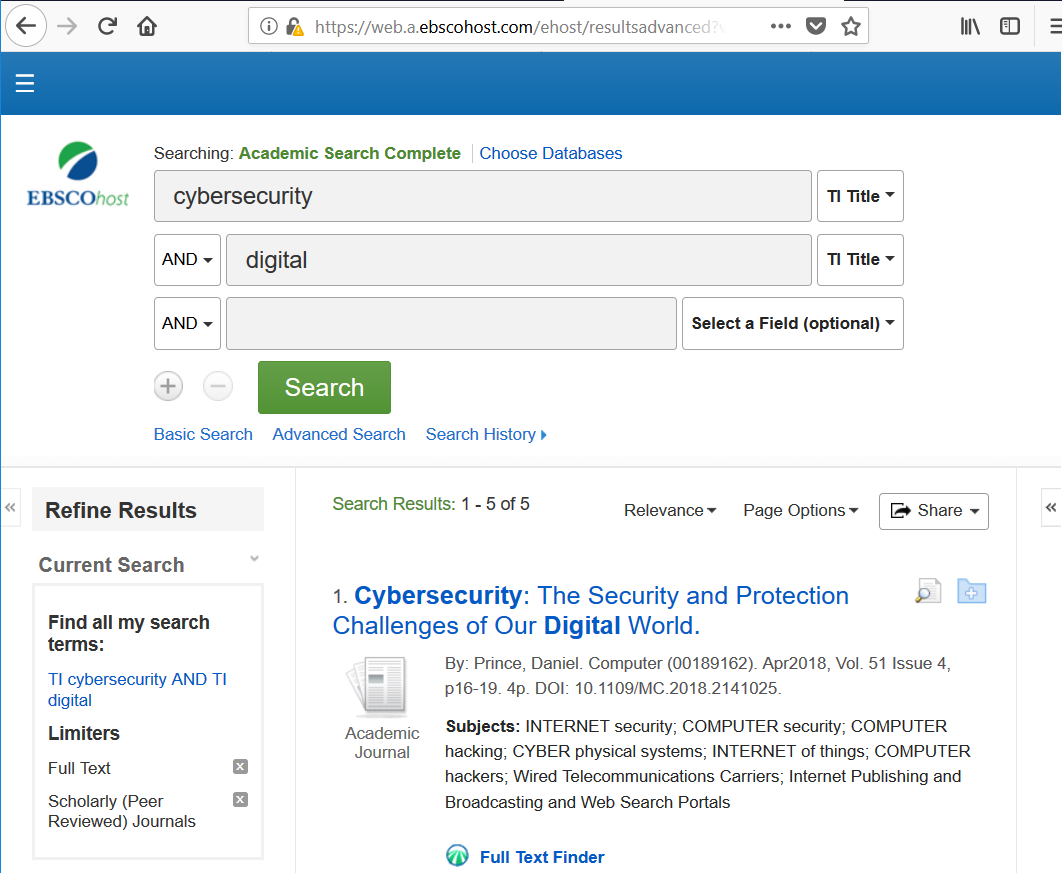Open the Page Options menu
This screenshot has height=873, width=1062.
(800, 510)
